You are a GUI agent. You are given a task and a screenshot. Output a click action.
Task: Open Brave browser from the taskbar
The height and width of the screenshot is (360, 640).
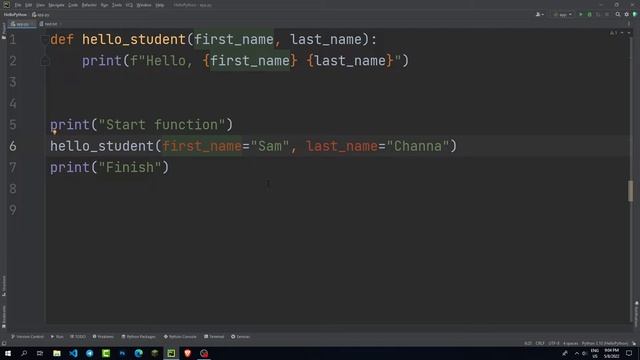[187, 353]
